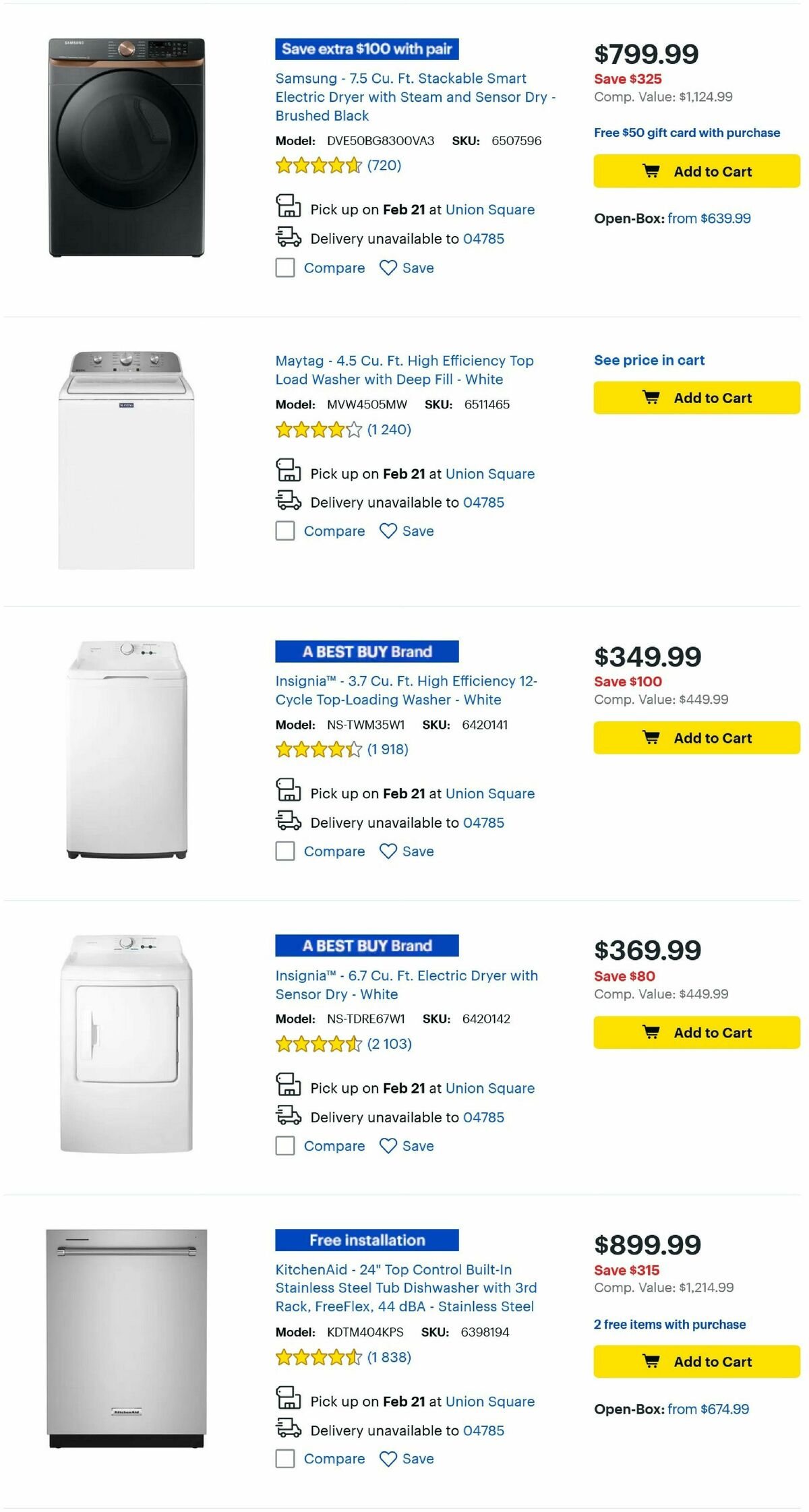809x1512 pixels.
Task: Check the Compare box for the KitchenAid dishwasher
Action: 284,1458
